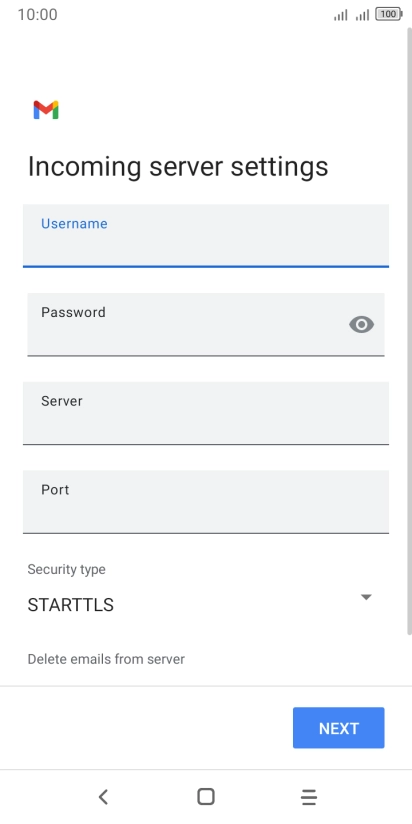Tap the first signal strength icon
Screen dimensions: 412x824
341,15
